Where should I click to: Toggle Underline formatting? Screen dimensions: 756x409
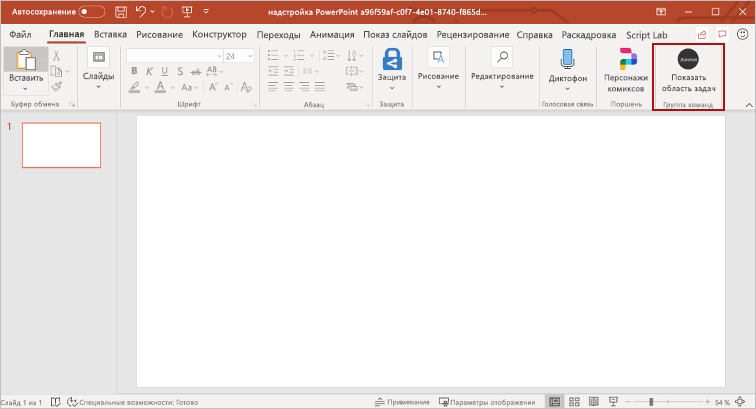165,71
